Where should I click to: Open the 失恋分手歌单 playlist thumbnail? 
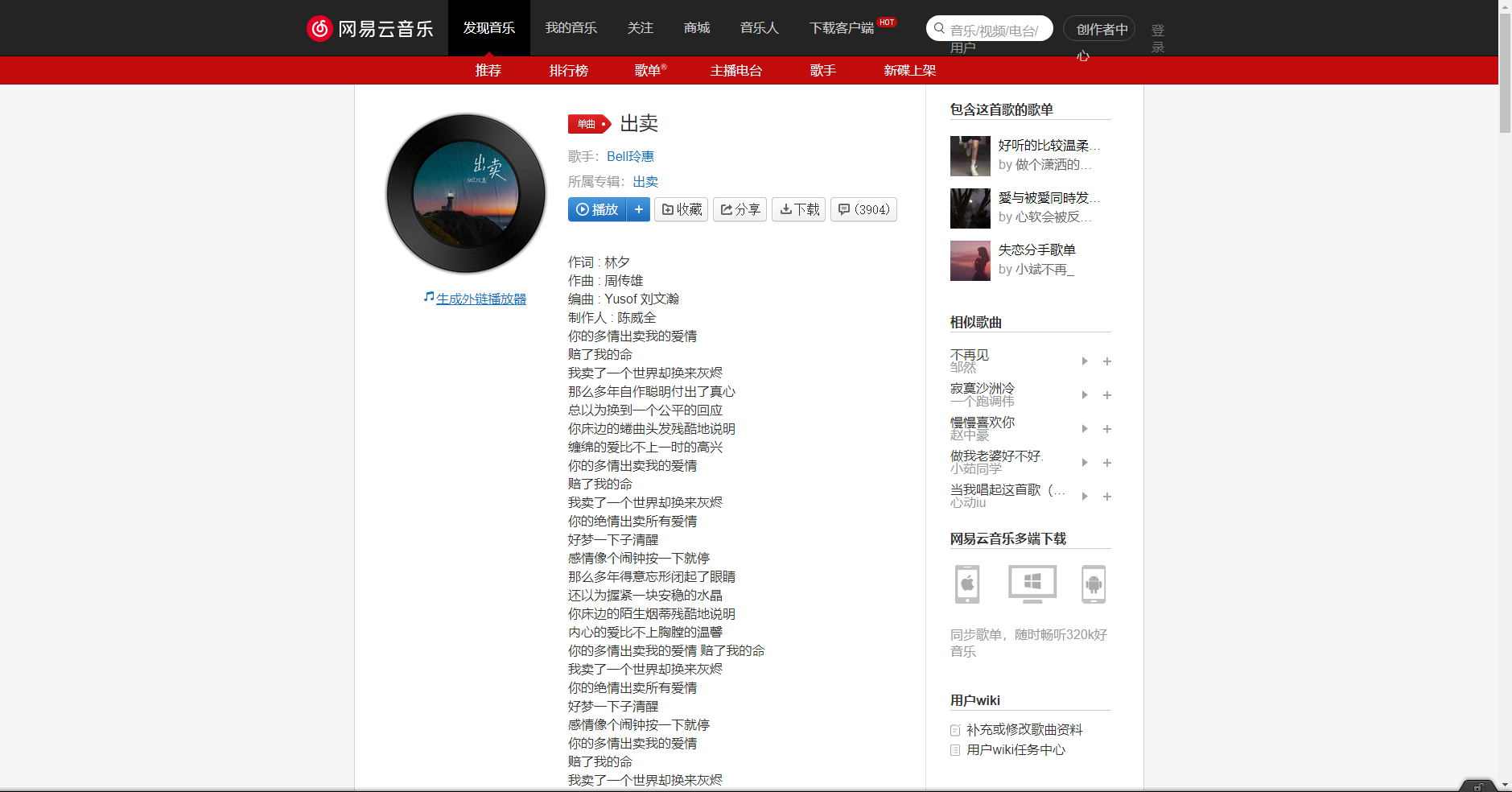click(x=970, y=261)
